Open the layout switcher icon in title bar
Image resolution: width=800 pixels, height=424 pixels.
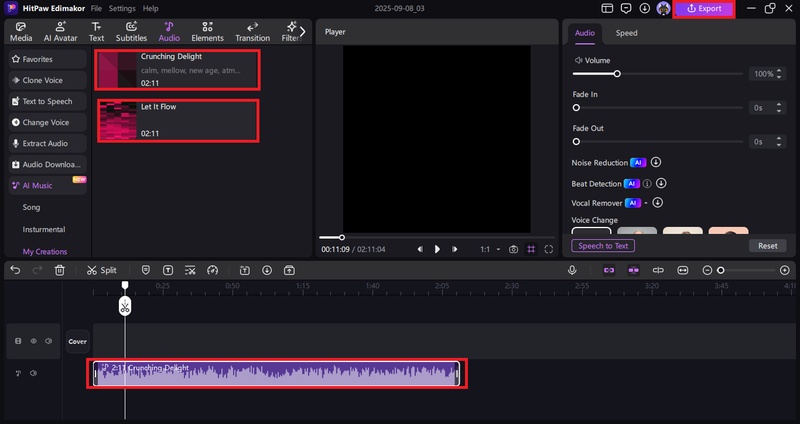[x=607, y=8]
